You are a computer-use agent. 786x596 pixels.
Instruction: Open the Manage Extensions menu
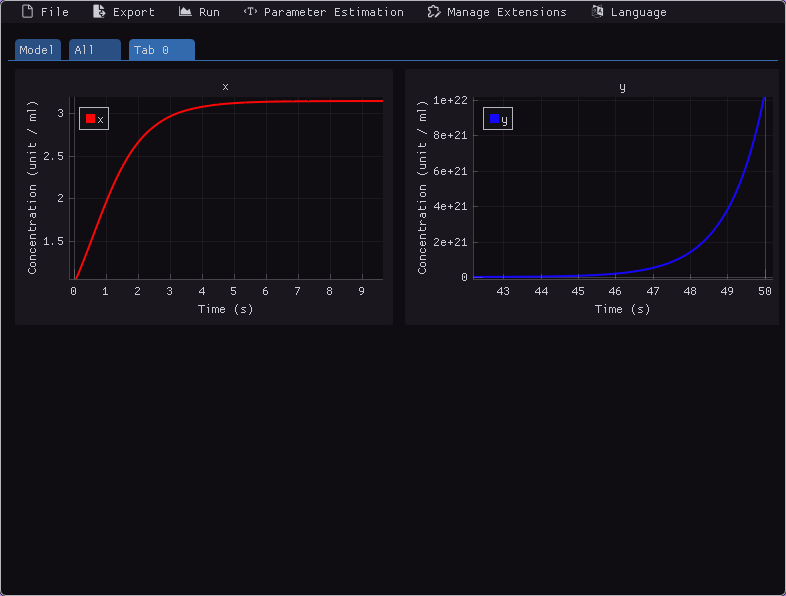[x=497, y=12]
